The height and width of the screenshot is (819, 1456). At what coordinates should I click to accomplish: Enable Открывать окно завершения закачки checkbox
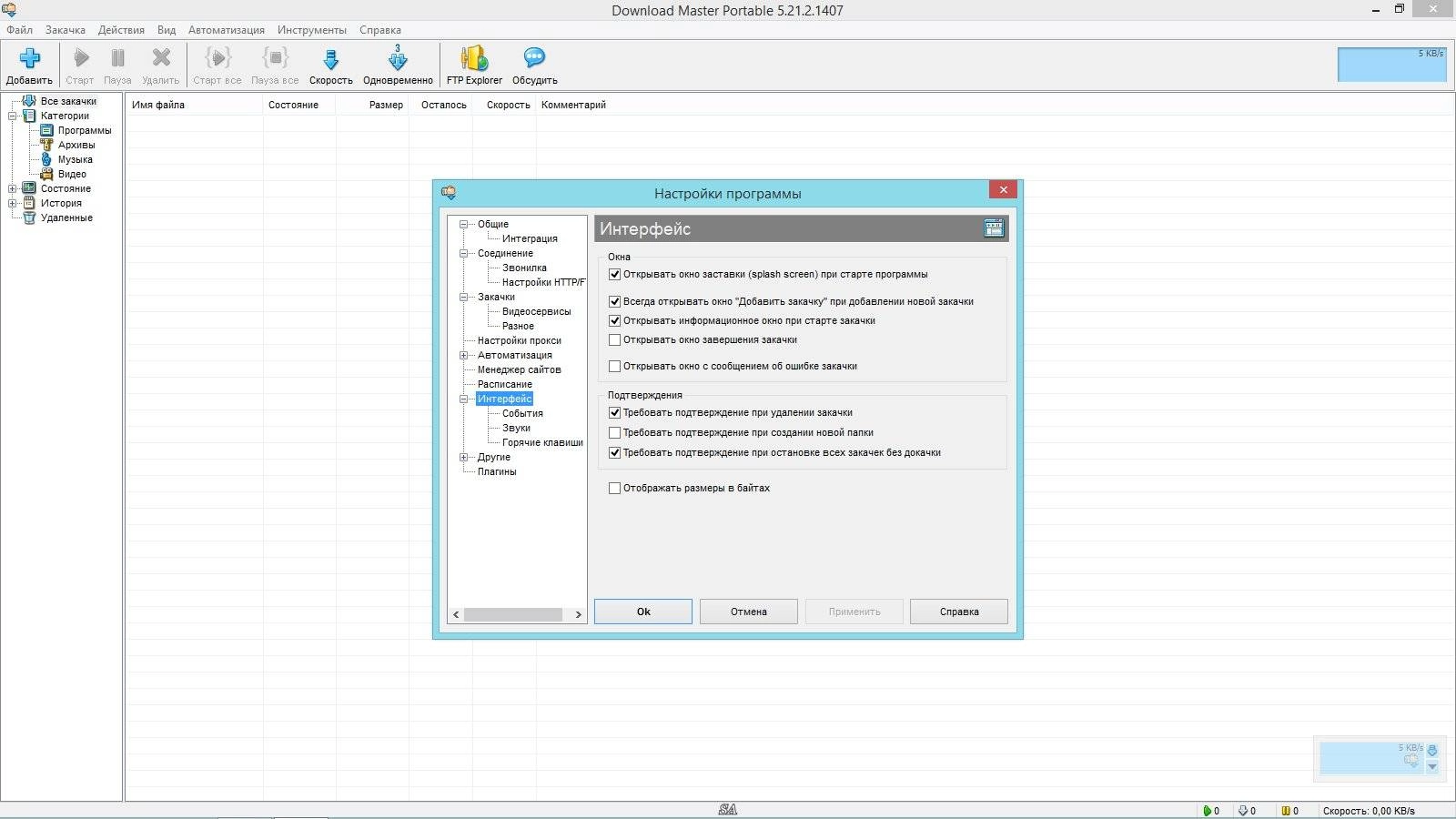[x=614, y=339]
